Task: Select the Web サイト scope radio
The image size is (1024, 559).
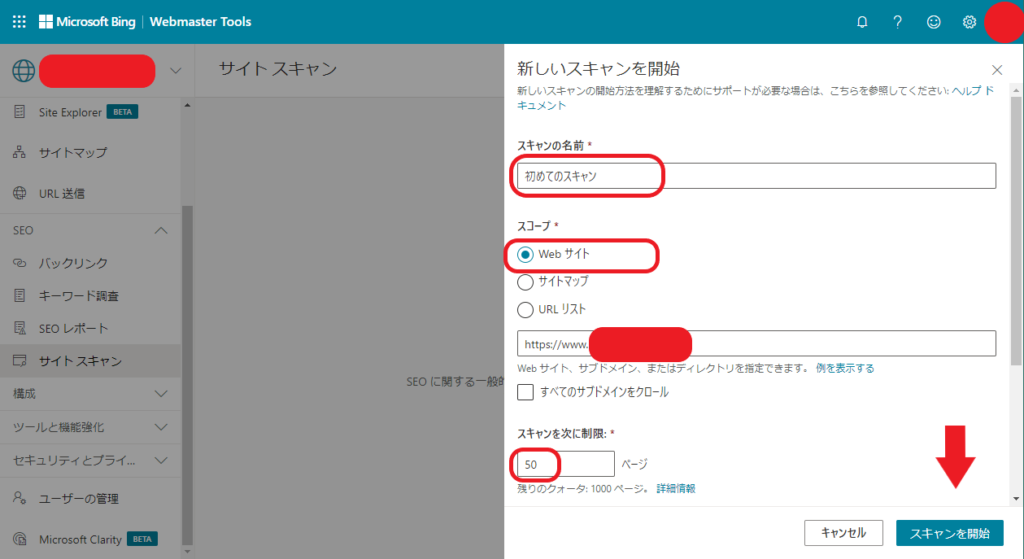Action: (525, 255)
